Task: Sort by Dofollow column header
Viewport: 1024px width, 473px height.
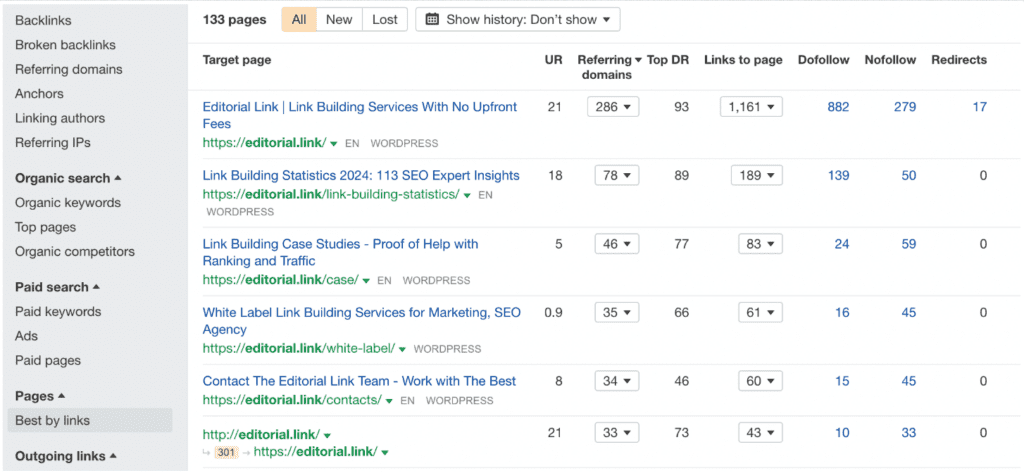Action: pyautogui.click(x=824, y=60)
